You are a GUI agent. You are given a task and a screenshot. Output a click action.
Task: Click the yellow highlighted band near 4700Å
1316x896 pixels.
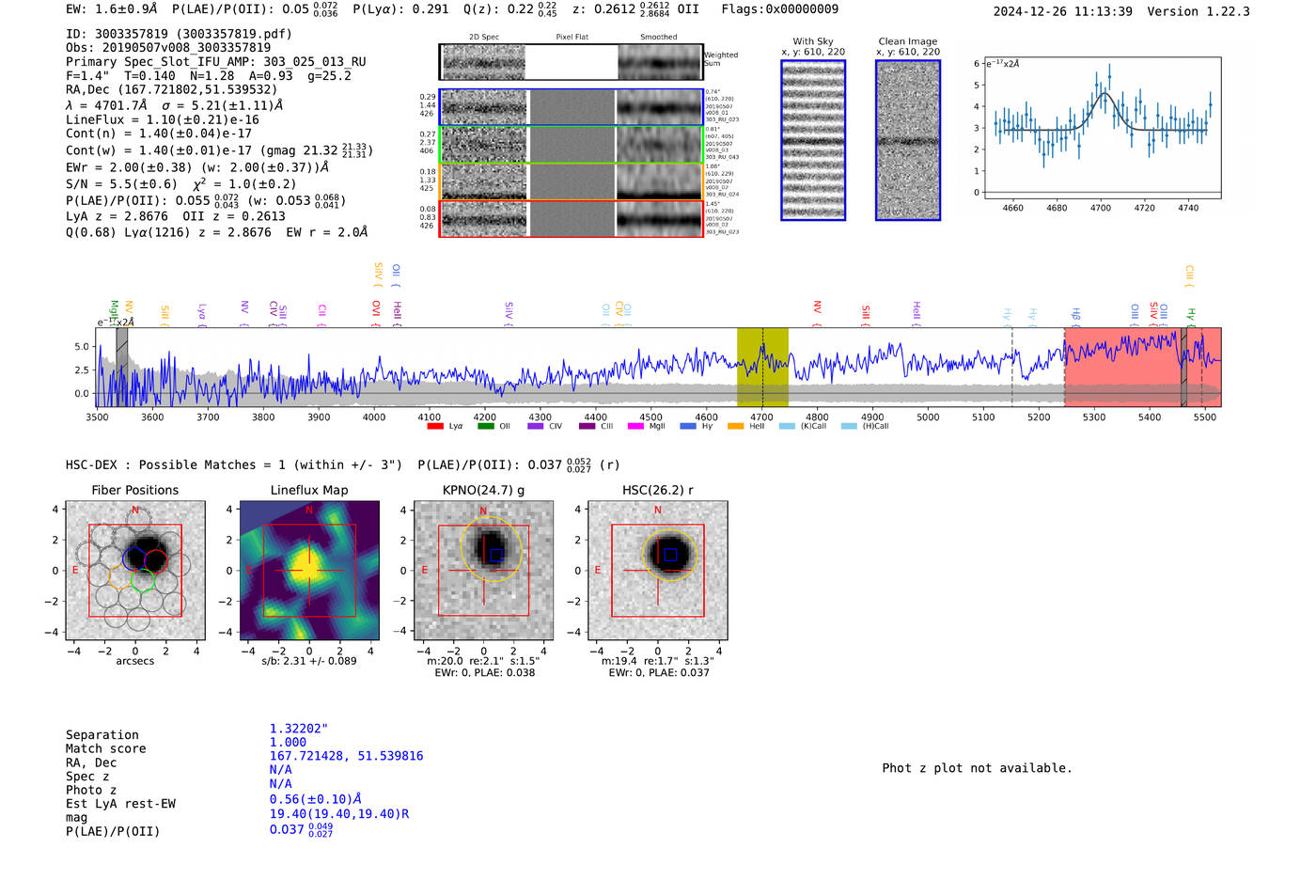coord(762,367)
